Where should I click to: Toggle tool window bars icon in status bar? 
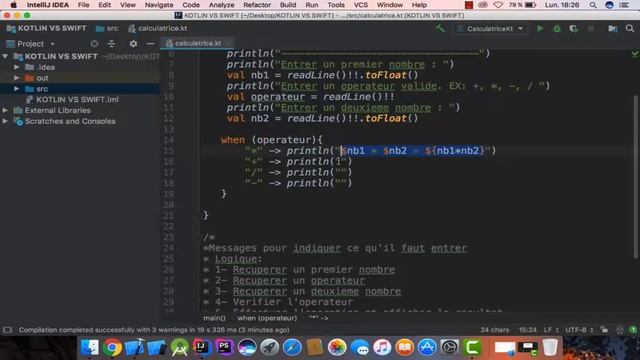point(7,330)
